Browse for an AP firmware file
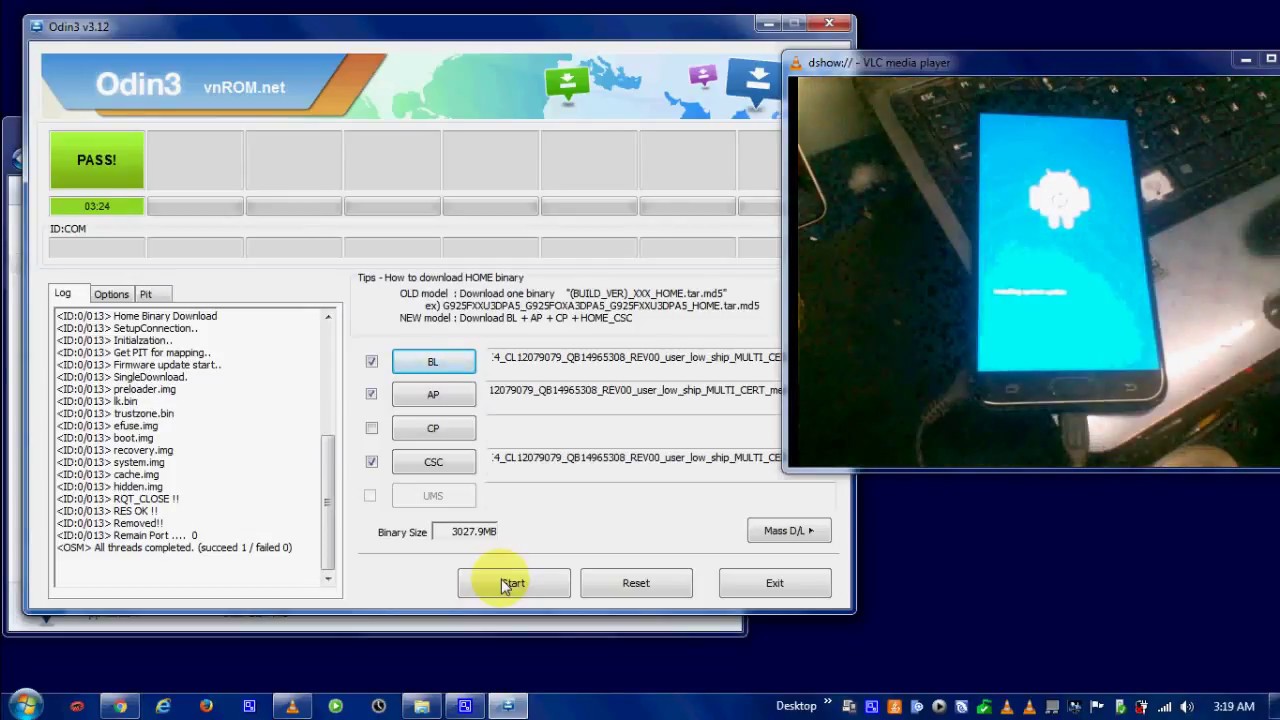 tap(433, 395)
